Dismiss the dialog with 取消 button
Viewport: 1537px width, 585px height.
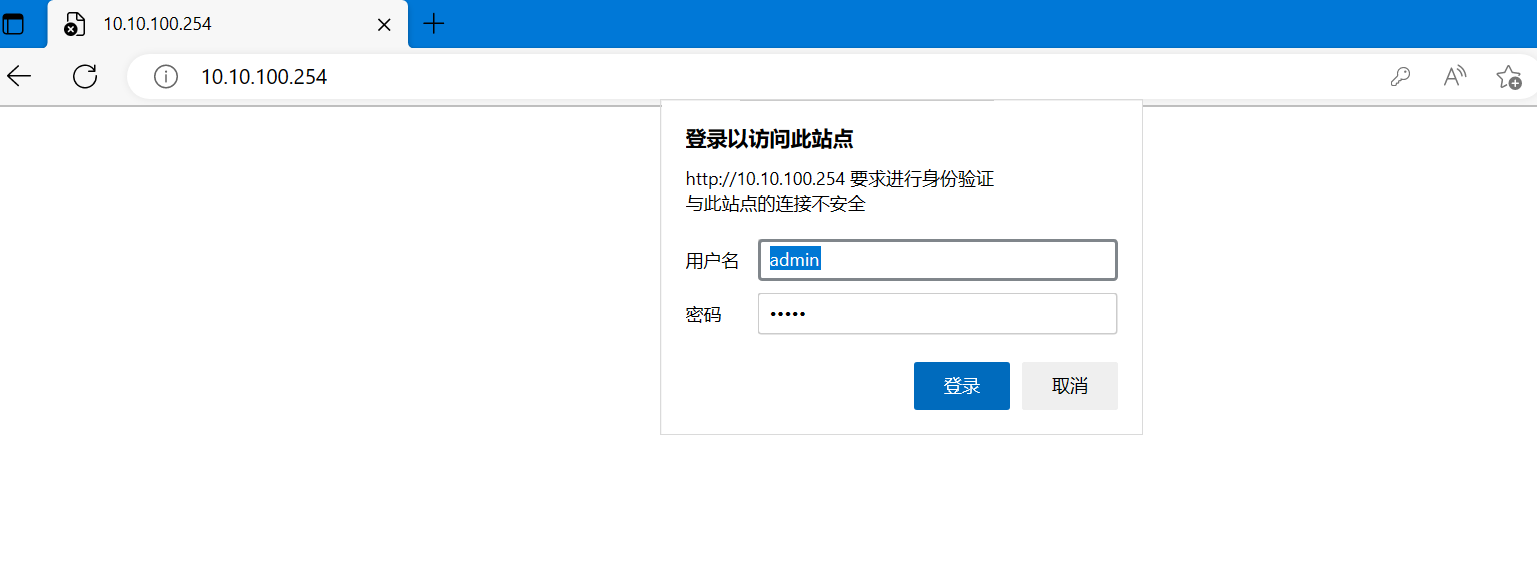[1069, 386]
